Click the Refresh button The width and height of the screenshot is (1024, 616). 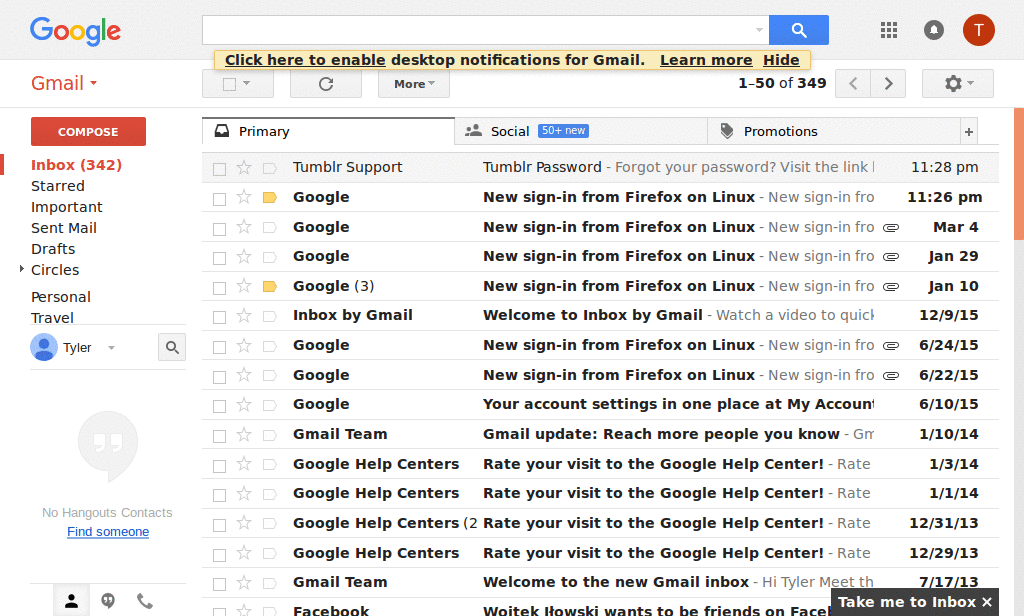(x=326, y=84)
